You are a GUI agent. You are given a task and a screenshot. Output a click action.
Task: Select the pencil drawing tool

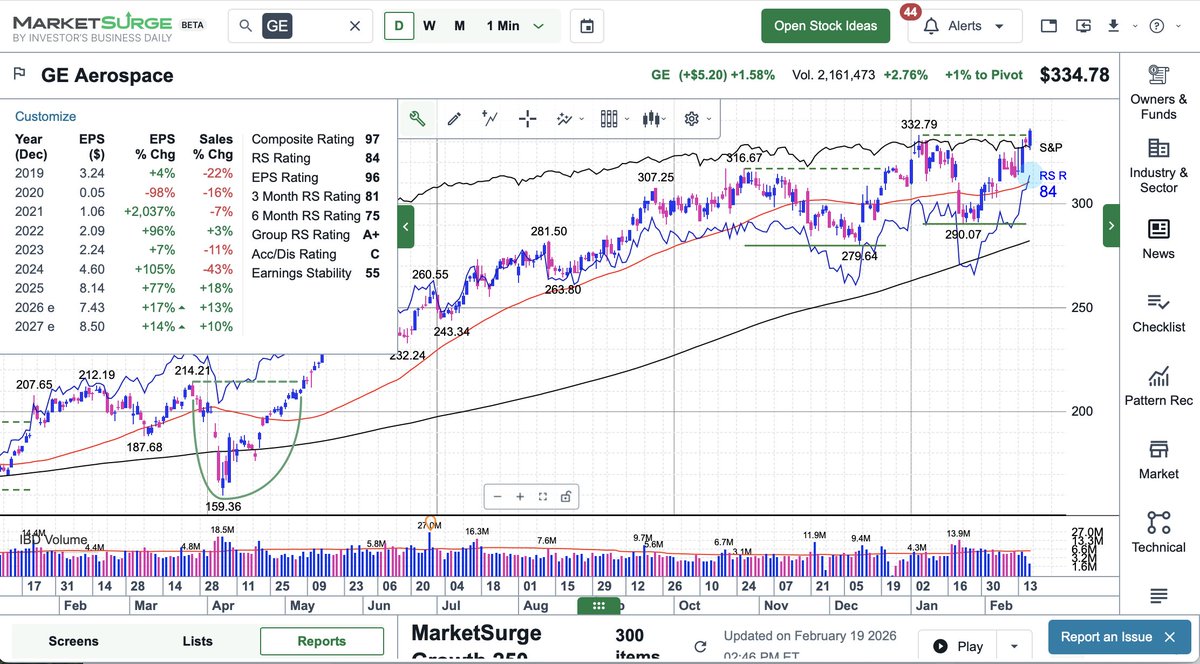point(454,119)
